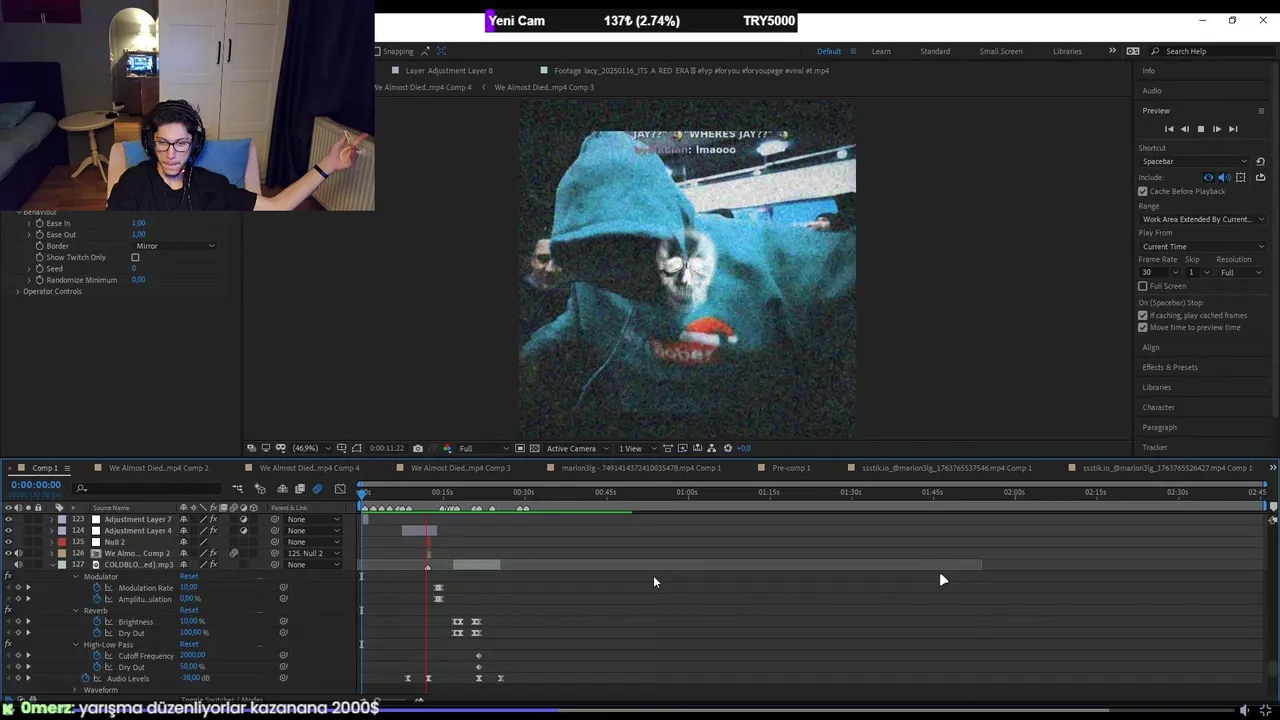Toggle include audio in preview
Screen dimensions: 1280x720
tap(1224, 177)
